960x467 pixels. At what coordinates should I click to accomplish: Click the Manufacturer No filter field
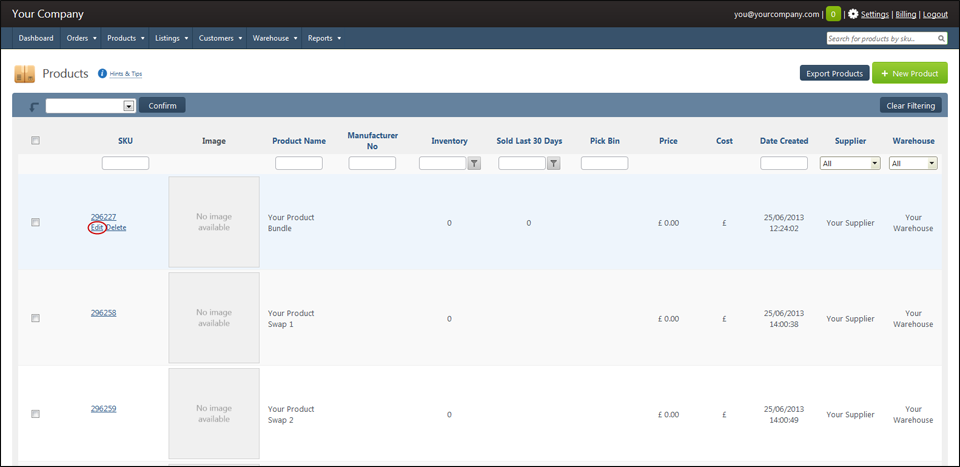point(372,163)
